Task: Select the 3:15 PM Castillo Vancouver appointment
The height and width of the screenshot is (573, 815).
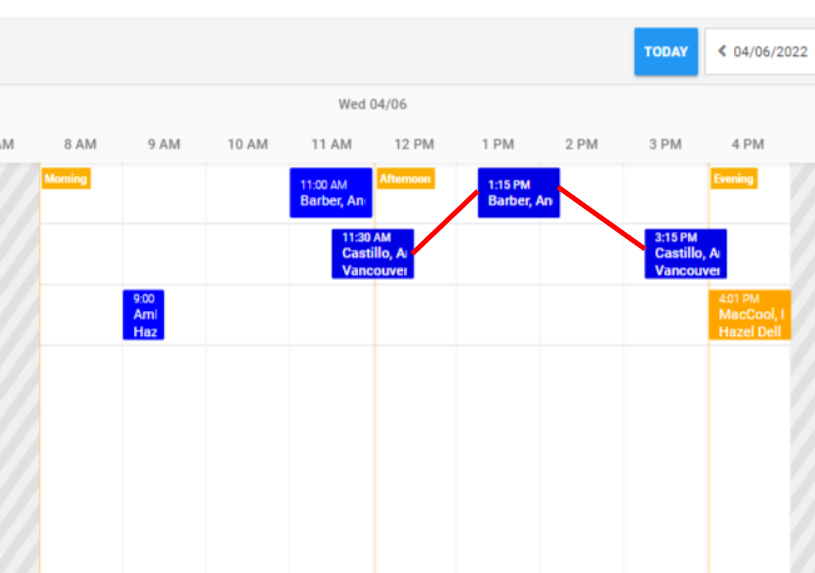Action: tap(686, 254)
